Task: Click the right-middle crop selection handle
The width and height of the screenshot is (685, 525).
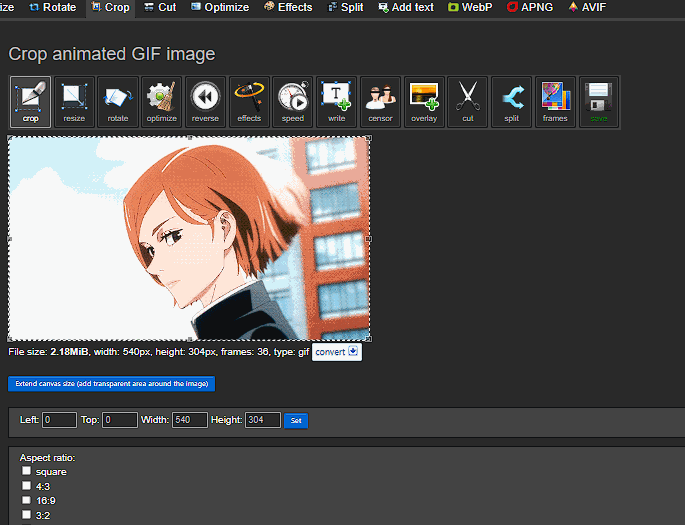Action: tap(368, 239)
